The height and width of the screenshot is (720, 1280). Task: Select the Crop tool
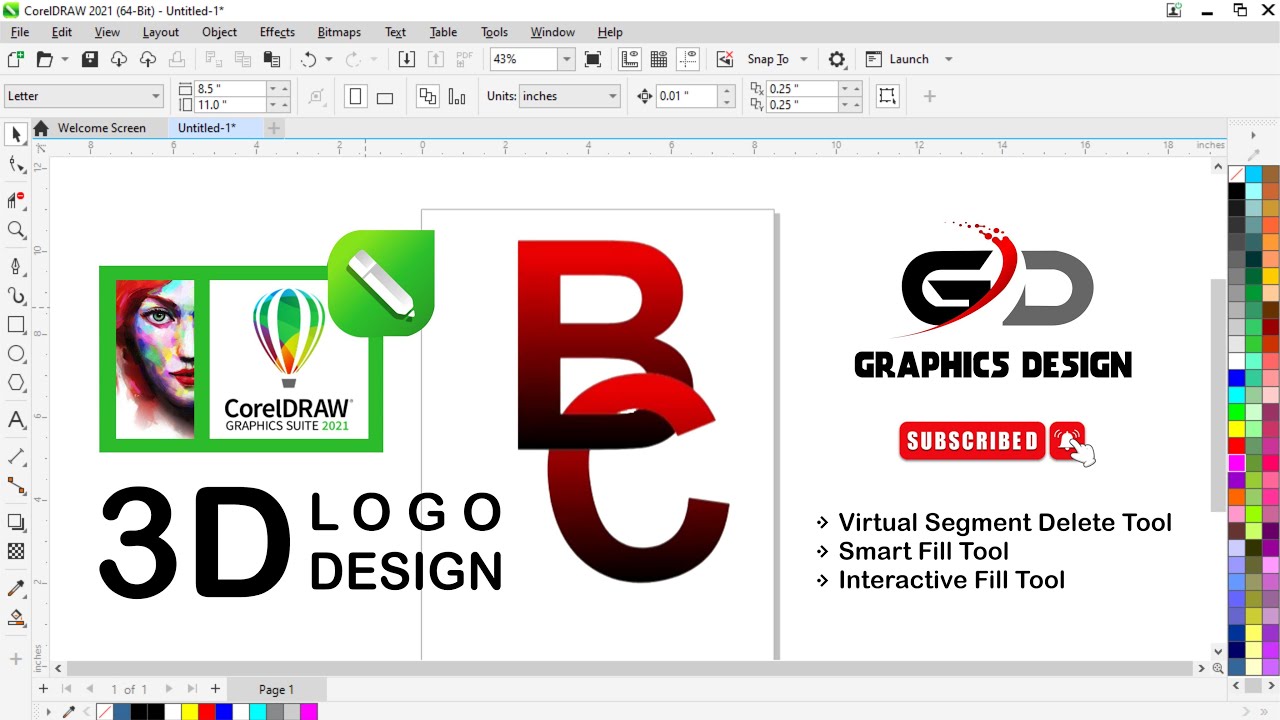[x=16, y=199]
